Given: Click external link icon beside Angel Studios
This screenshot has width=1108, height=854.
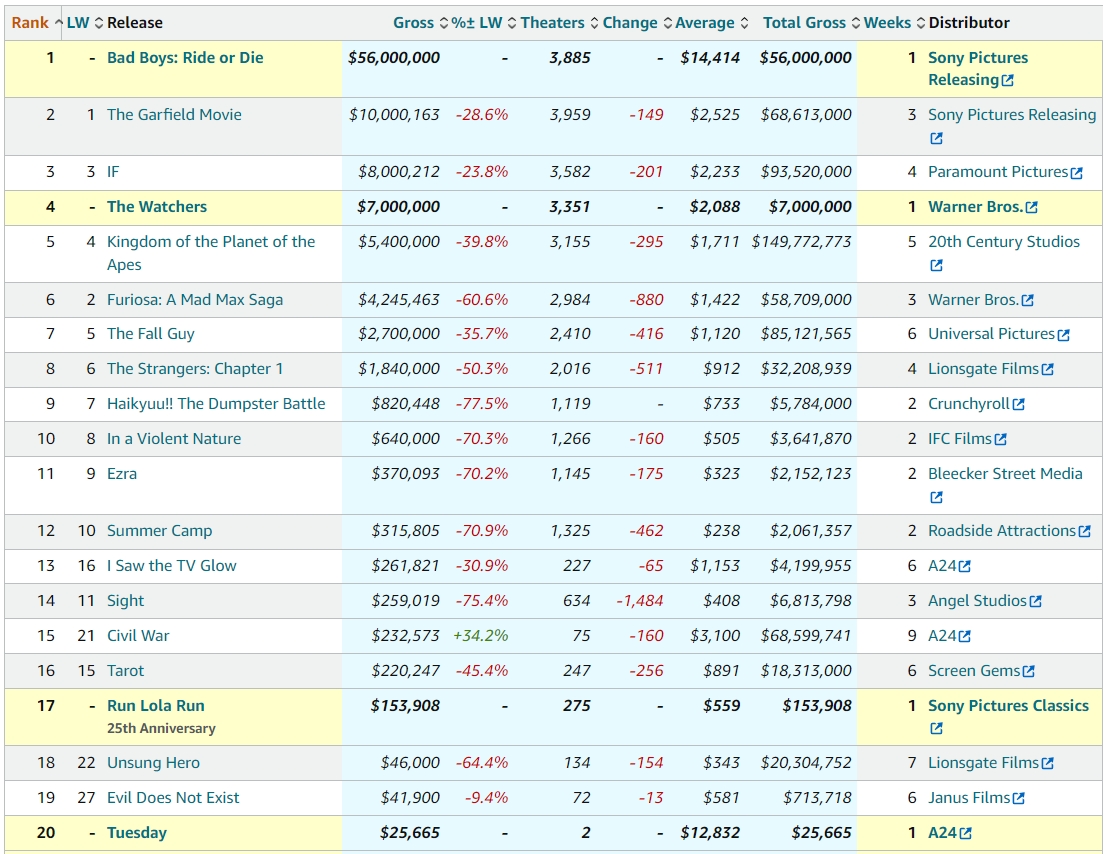Looking at the screenshot, I should point(1035,602).
